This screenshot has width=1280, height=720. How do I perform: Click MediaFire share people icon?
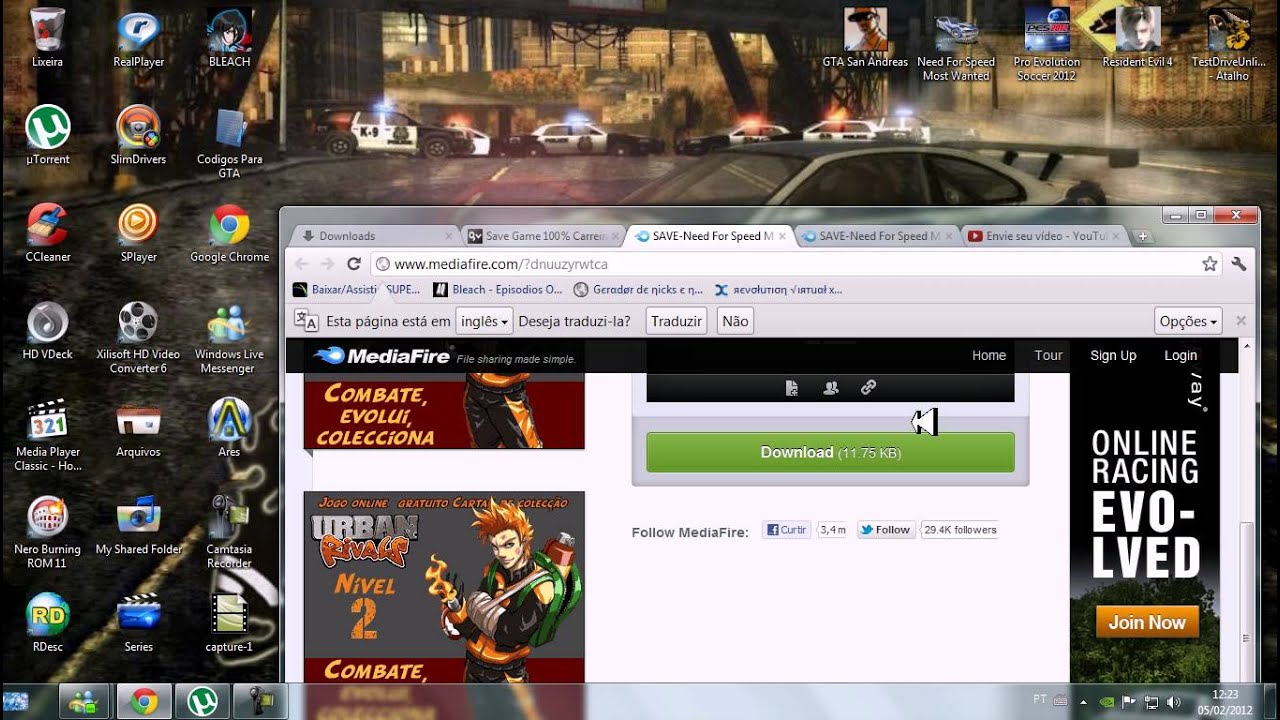tap(830, 388)
